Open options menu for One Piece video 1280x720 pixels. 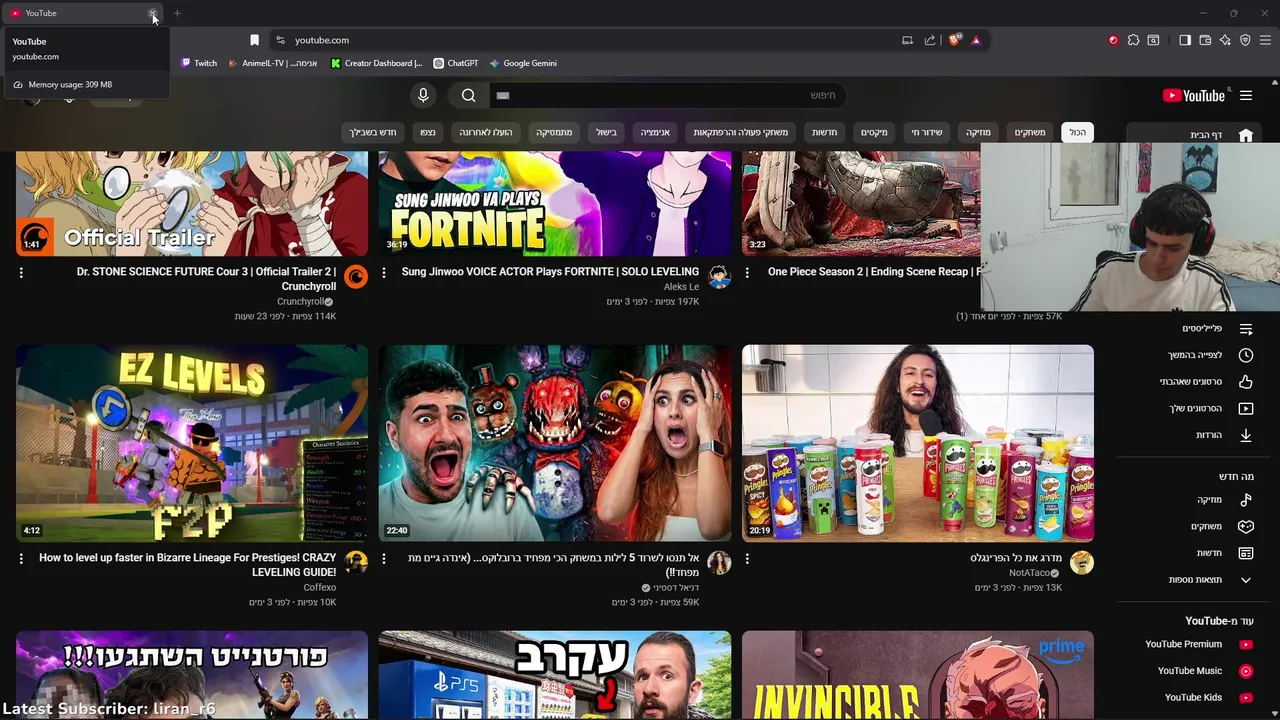click(x=747, y=272)
